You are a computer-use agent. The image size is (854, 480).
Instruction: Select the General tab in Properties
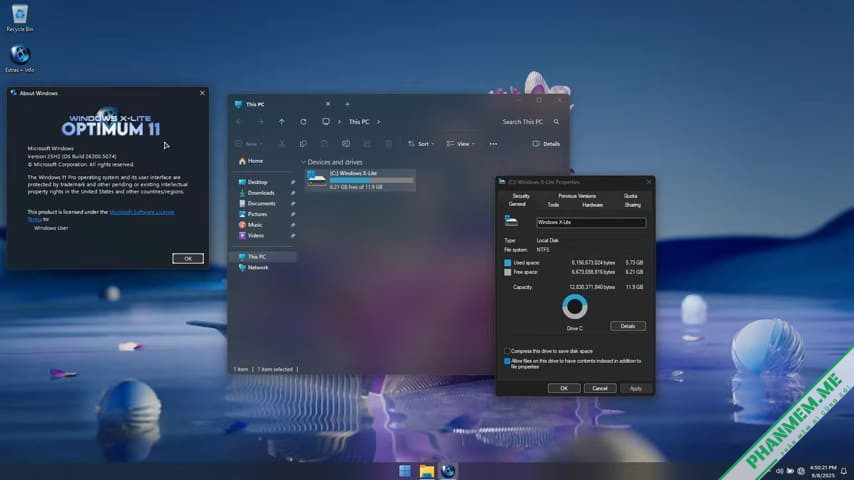pyautogui.click(x=517, y=204)
